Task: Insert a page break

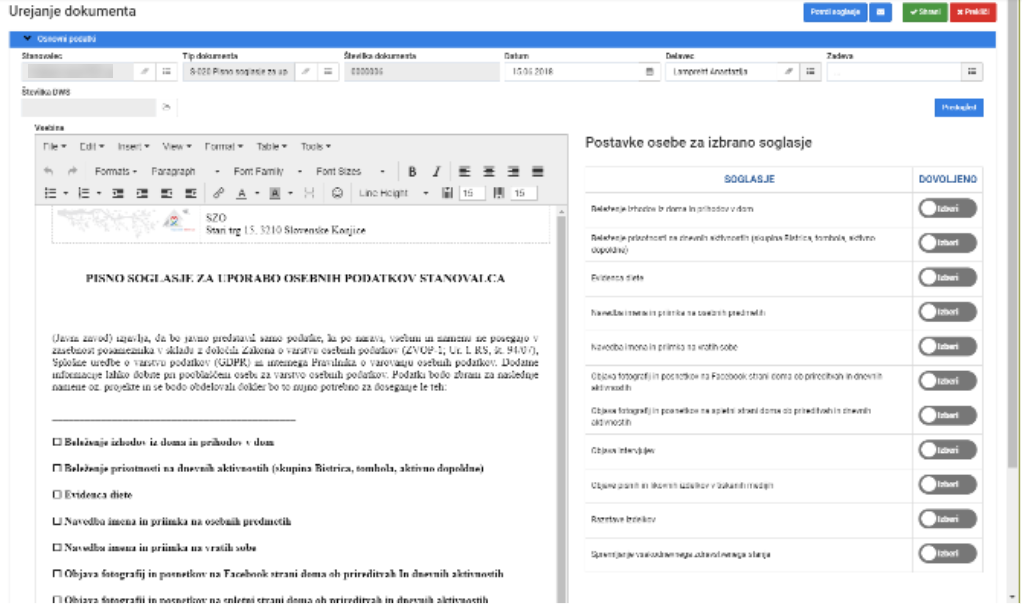Action: pyautogui.click(x=309, y=193)
